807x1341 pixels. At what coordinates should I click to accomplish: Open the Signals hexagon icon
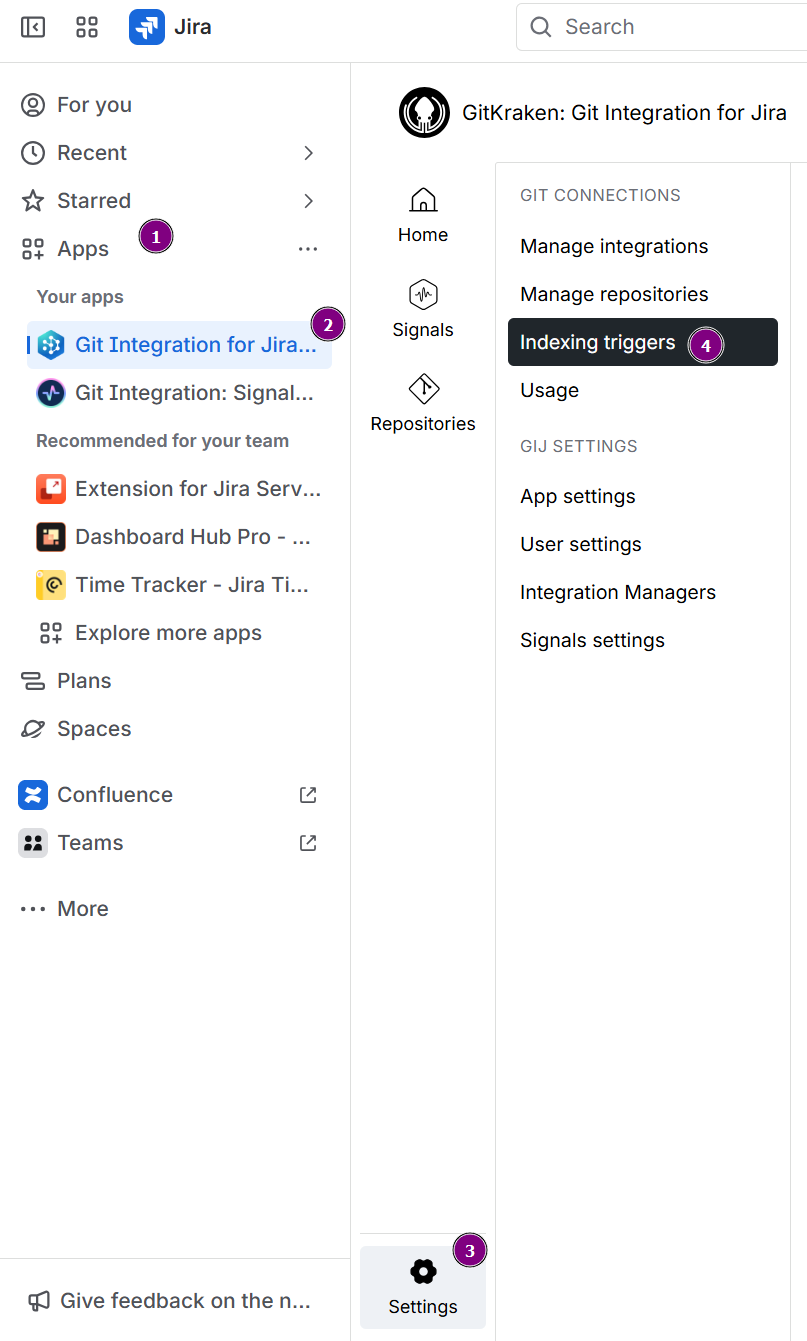click(x=423, y=295)
